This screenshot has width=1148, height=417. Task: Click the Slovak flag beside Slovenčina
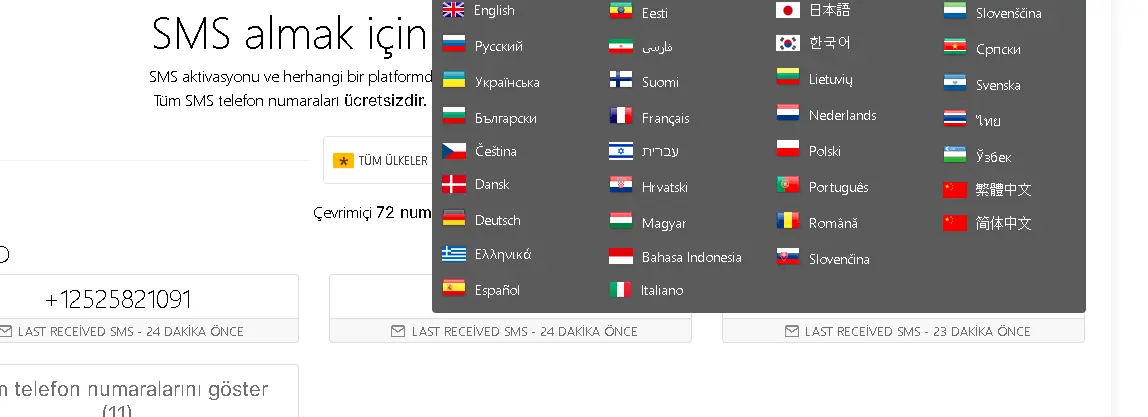coord(788,256)
